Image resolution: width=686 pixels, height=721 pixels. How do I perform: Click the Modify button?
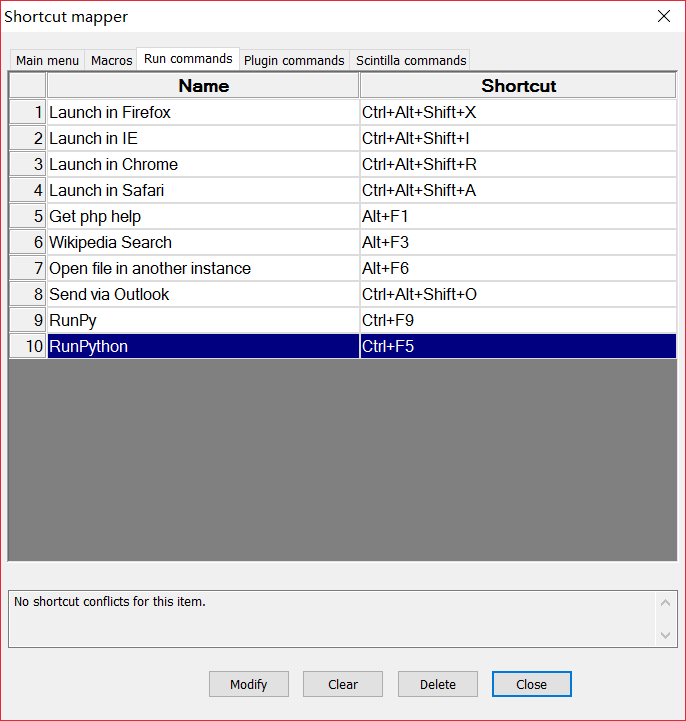click(x=249, y=684)
